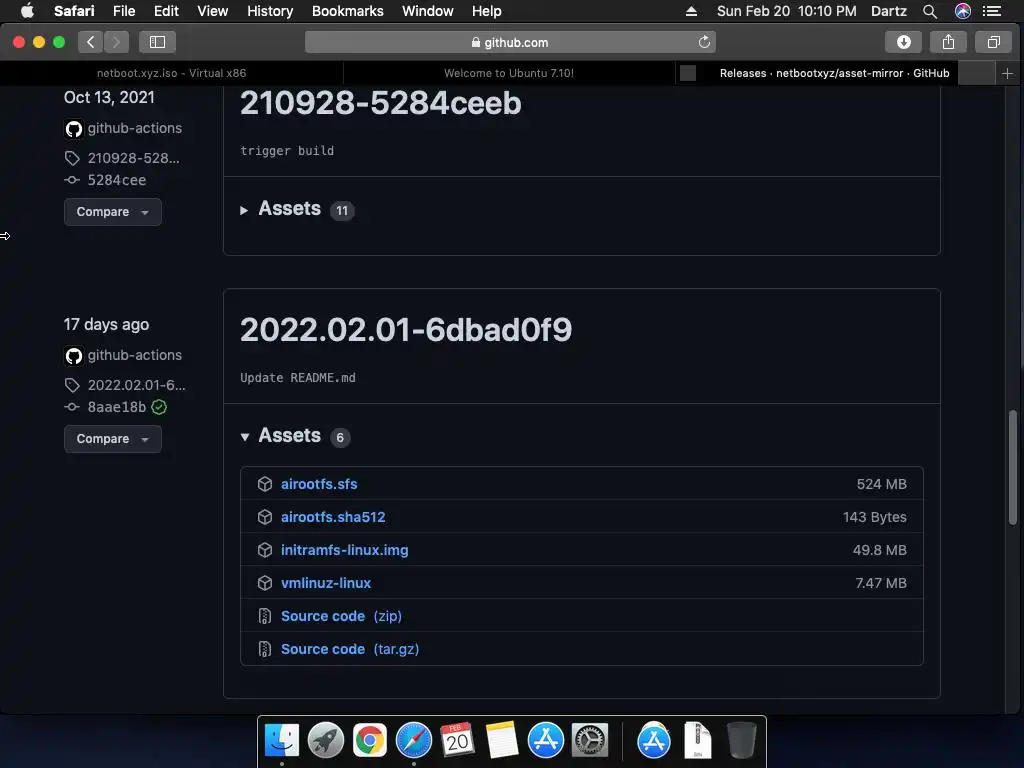Expand the Assets 11 section
1024x768 pixels.
pyautogui.click(x=296, y=209)
